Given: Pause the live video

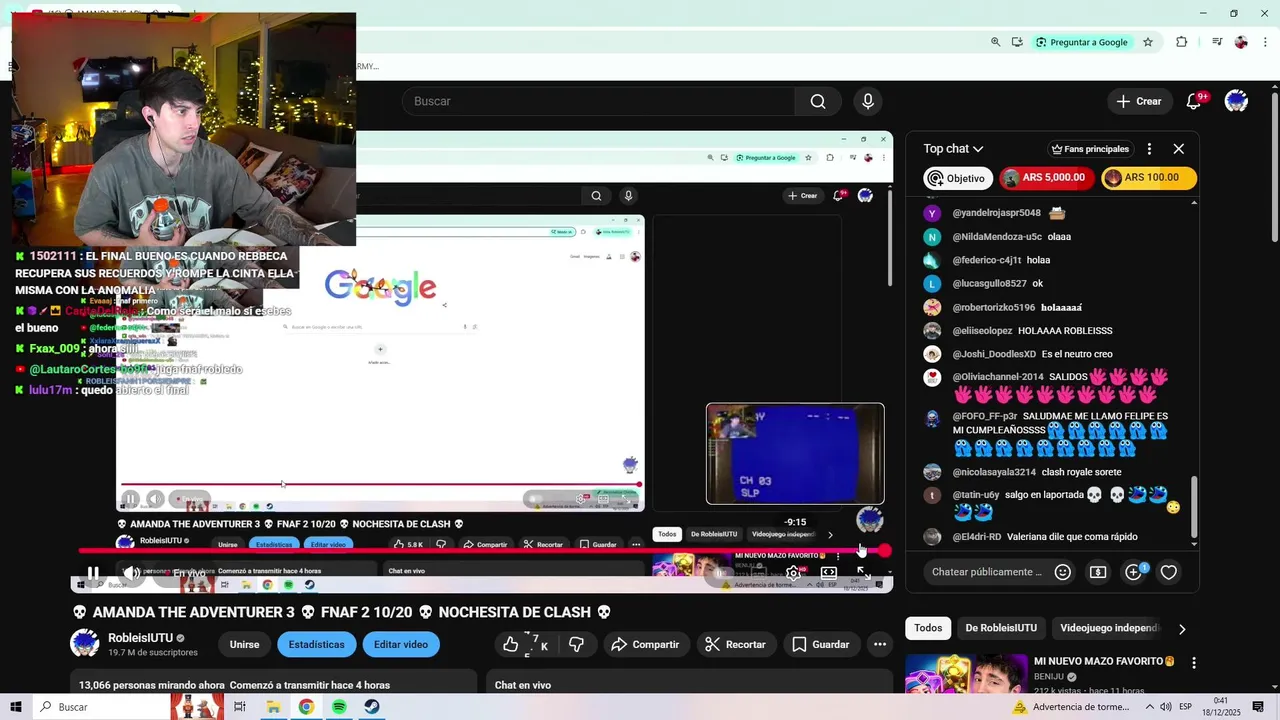Looking at the screenshot, I should 93,573.
